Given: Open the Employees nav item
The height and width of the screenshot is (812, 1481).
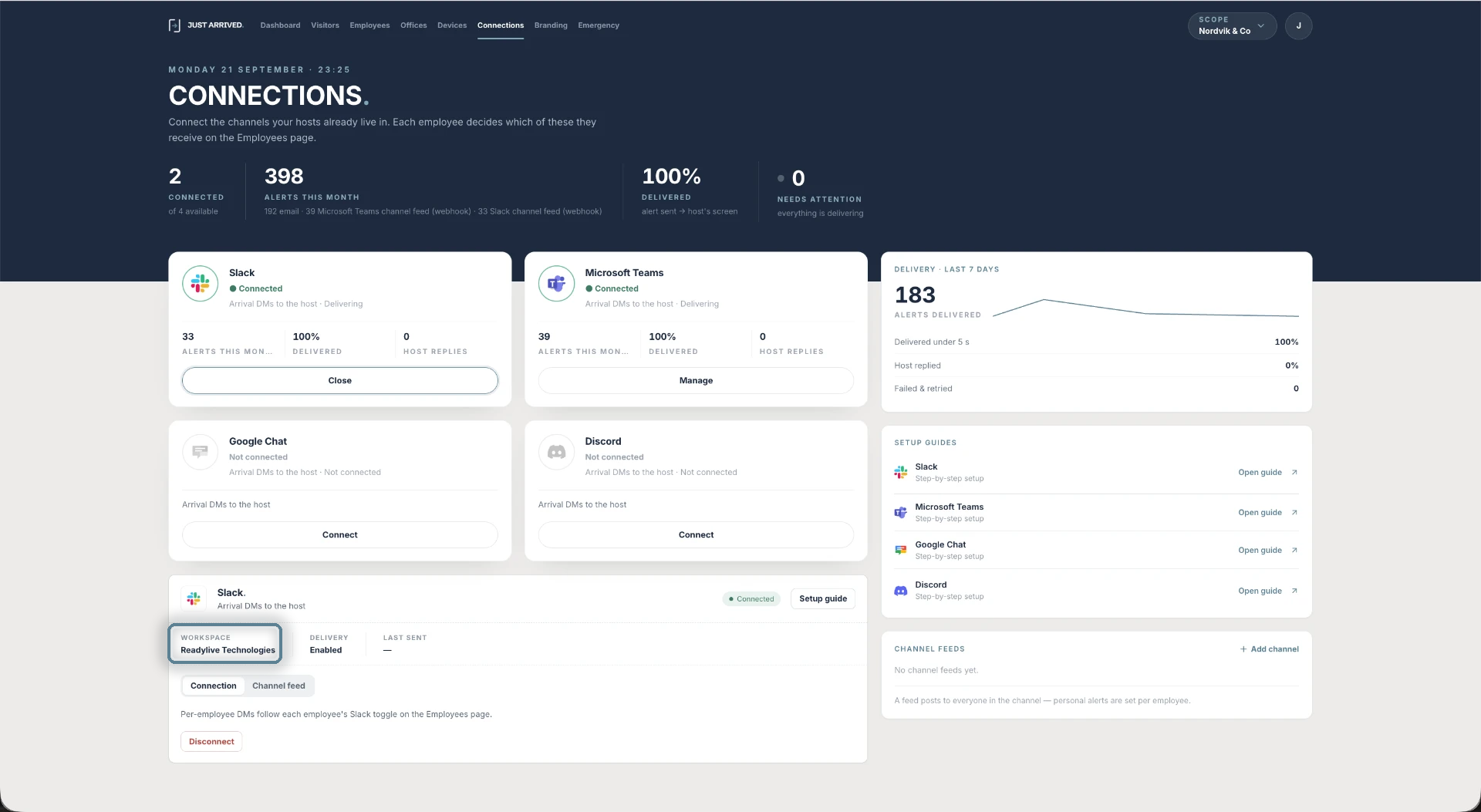Looking at the screenshot, I should click(369, 25).
